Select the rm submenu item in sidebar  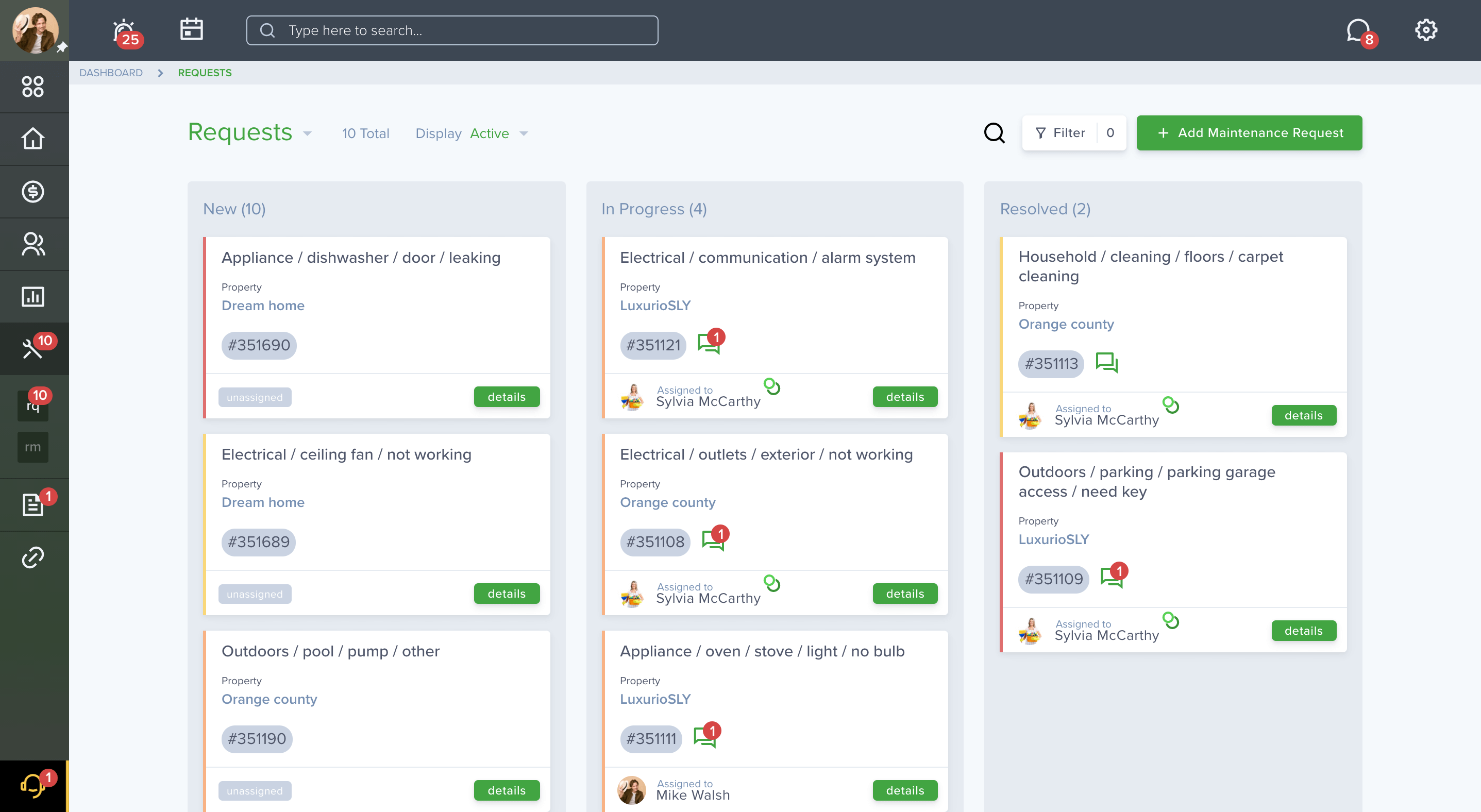pyautogui.click(x=33, y=447)
